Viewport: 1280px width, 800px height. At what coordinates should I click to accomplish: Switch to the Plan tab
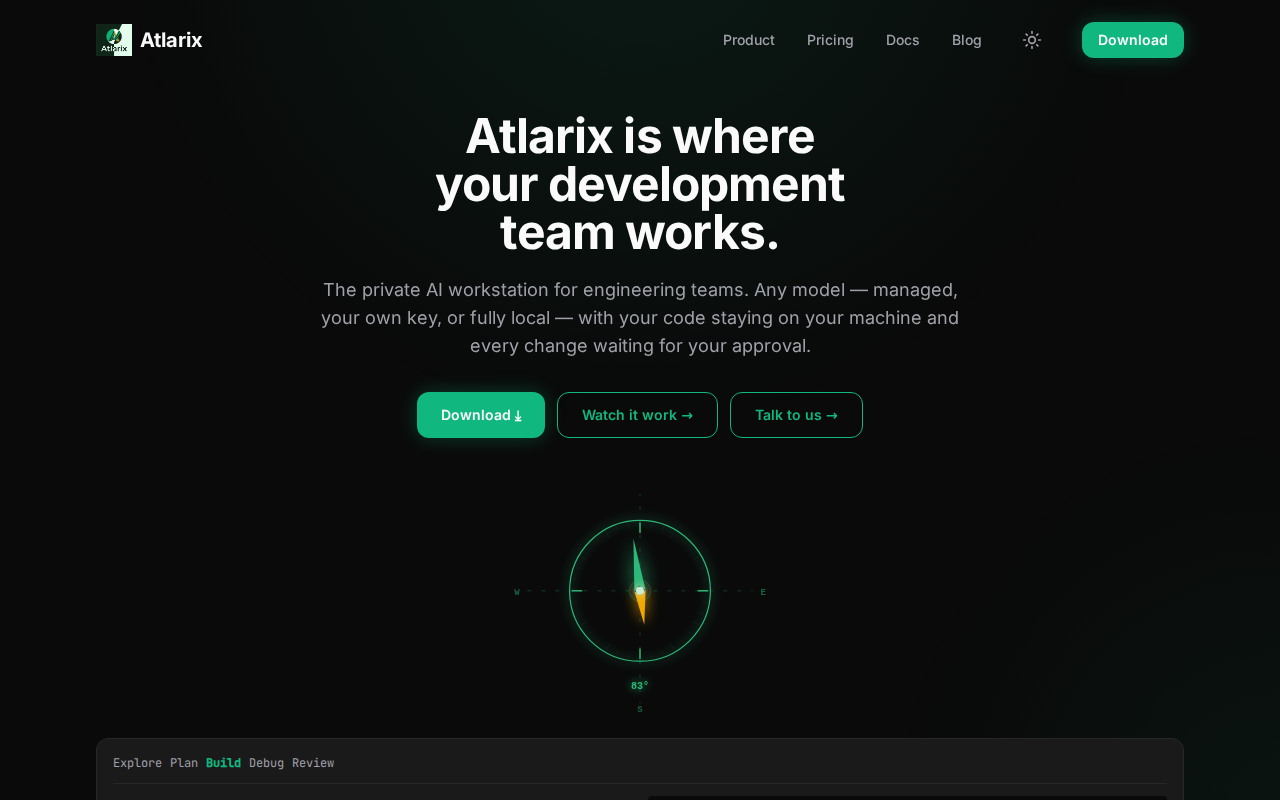pyautogui.click(x=184, y=763)
